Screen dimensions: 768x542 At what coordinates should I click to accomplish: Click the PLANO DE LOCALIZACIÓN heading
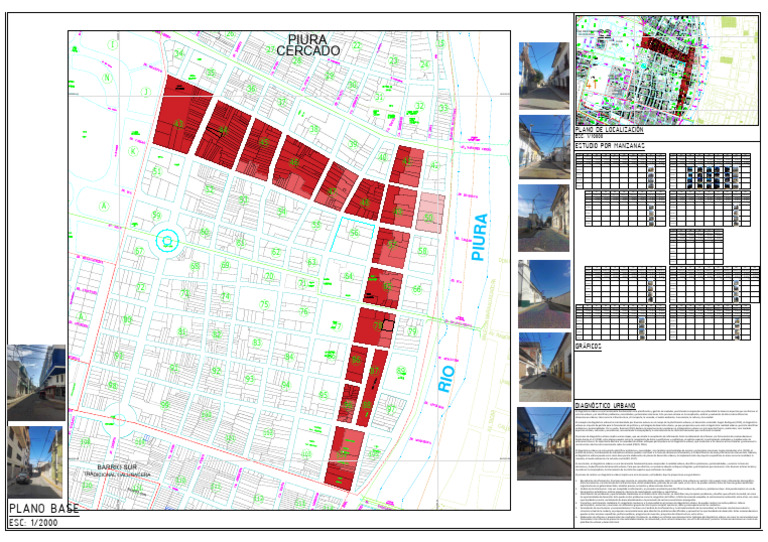point(609,130)
